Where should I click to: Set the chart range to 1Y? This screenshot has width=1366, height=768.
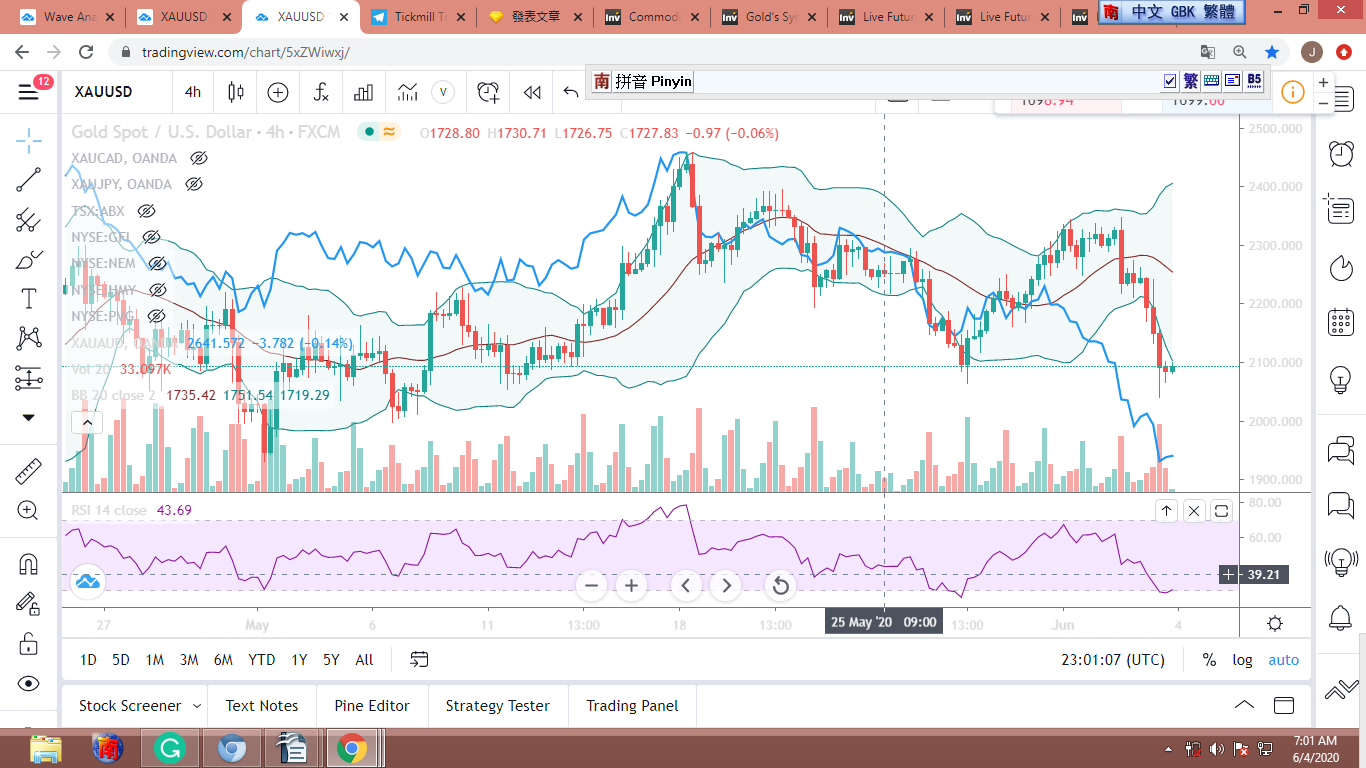pos(299,660)
